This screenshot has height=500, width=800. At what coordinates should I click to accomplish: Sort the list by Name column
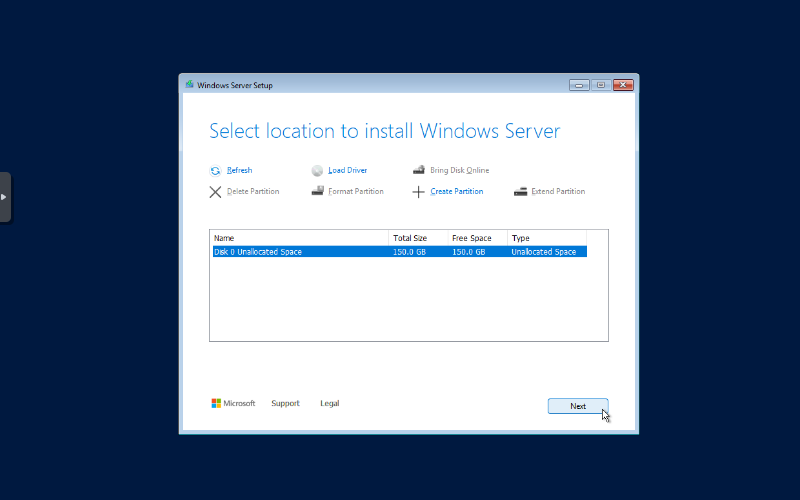pyautogui.click(x=299, y=238)
